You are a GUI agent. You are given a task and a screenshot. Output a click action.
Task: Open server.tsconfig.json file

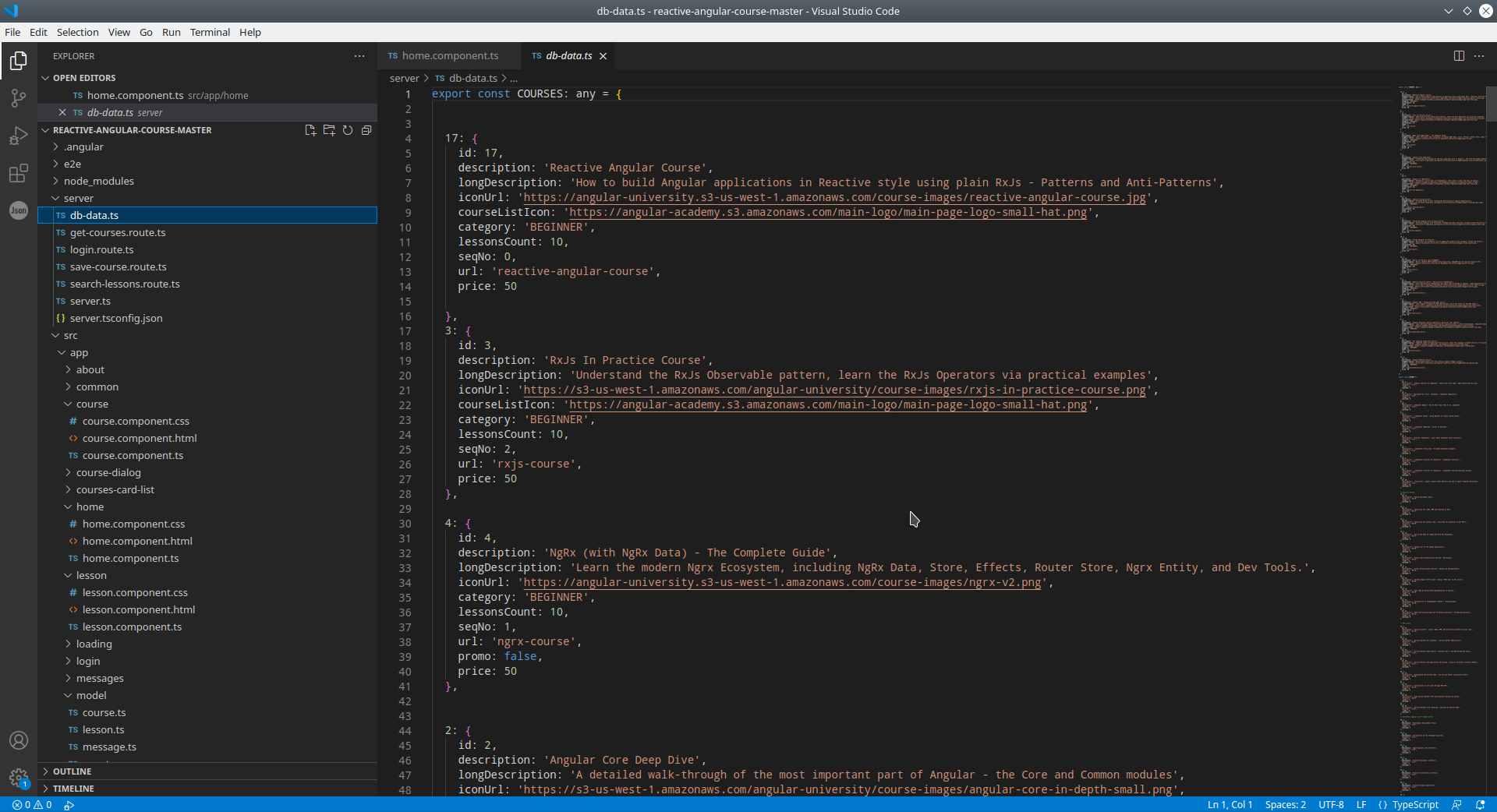pos(208,318)
